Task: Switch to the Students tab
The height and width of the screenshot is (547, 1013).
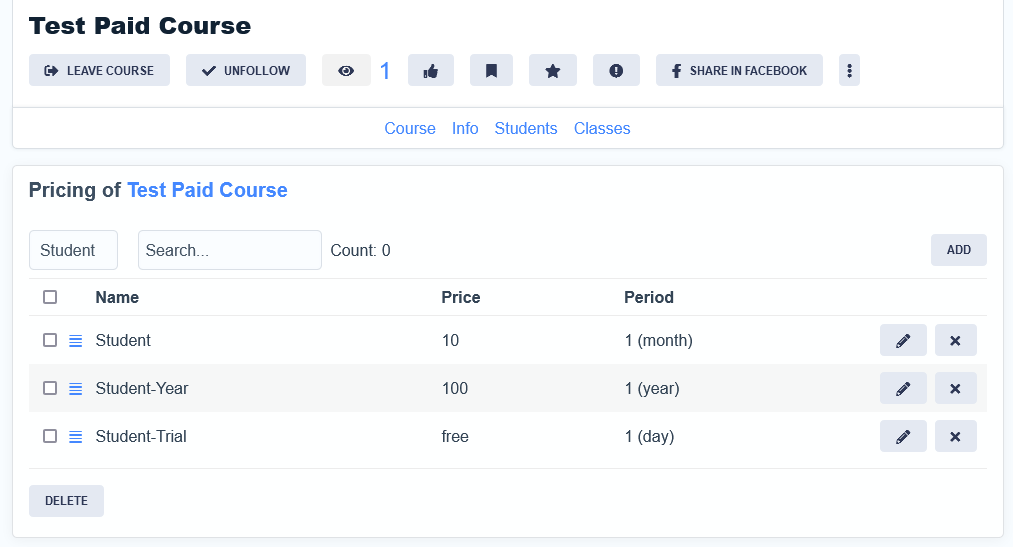Action: coord(526,128)
